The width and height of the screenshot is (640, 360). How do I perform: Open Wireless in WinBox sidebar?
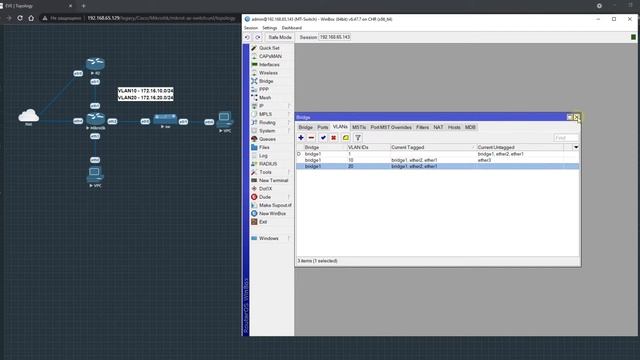(x=269, y=73)
